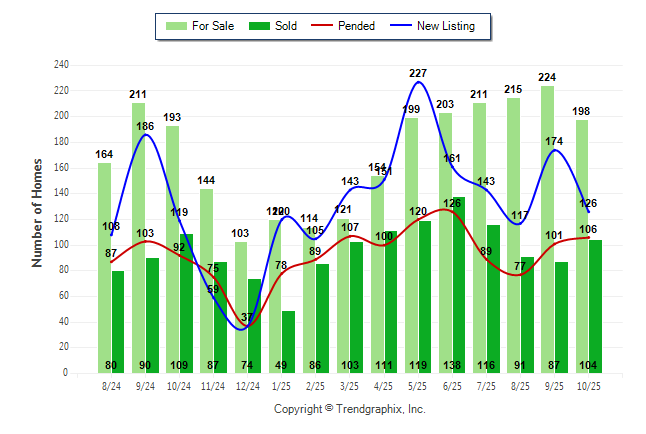The image size is (646, 434).
Task: Click the For Sale light green legend swatch
Action: coord(178,26)
